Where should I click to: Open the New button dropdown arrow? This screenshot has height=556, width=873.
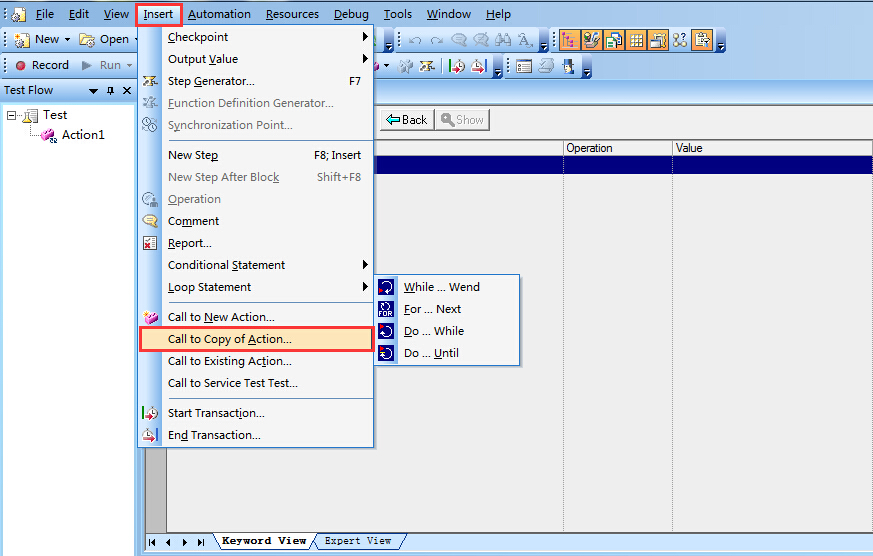click(x=67, y=40)
